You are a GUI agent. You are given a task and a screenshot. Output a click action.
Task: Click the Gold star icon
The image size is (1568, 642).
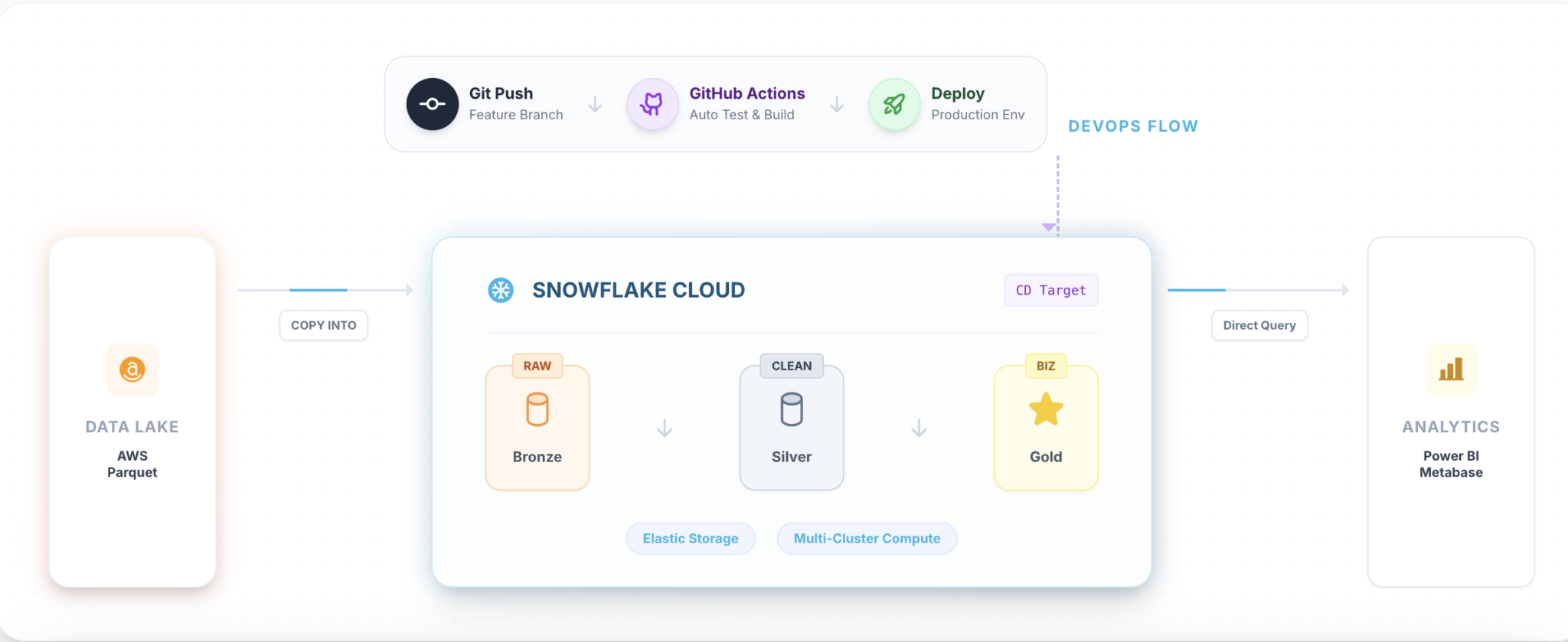pyautogui.click(x=1046, y=409)
